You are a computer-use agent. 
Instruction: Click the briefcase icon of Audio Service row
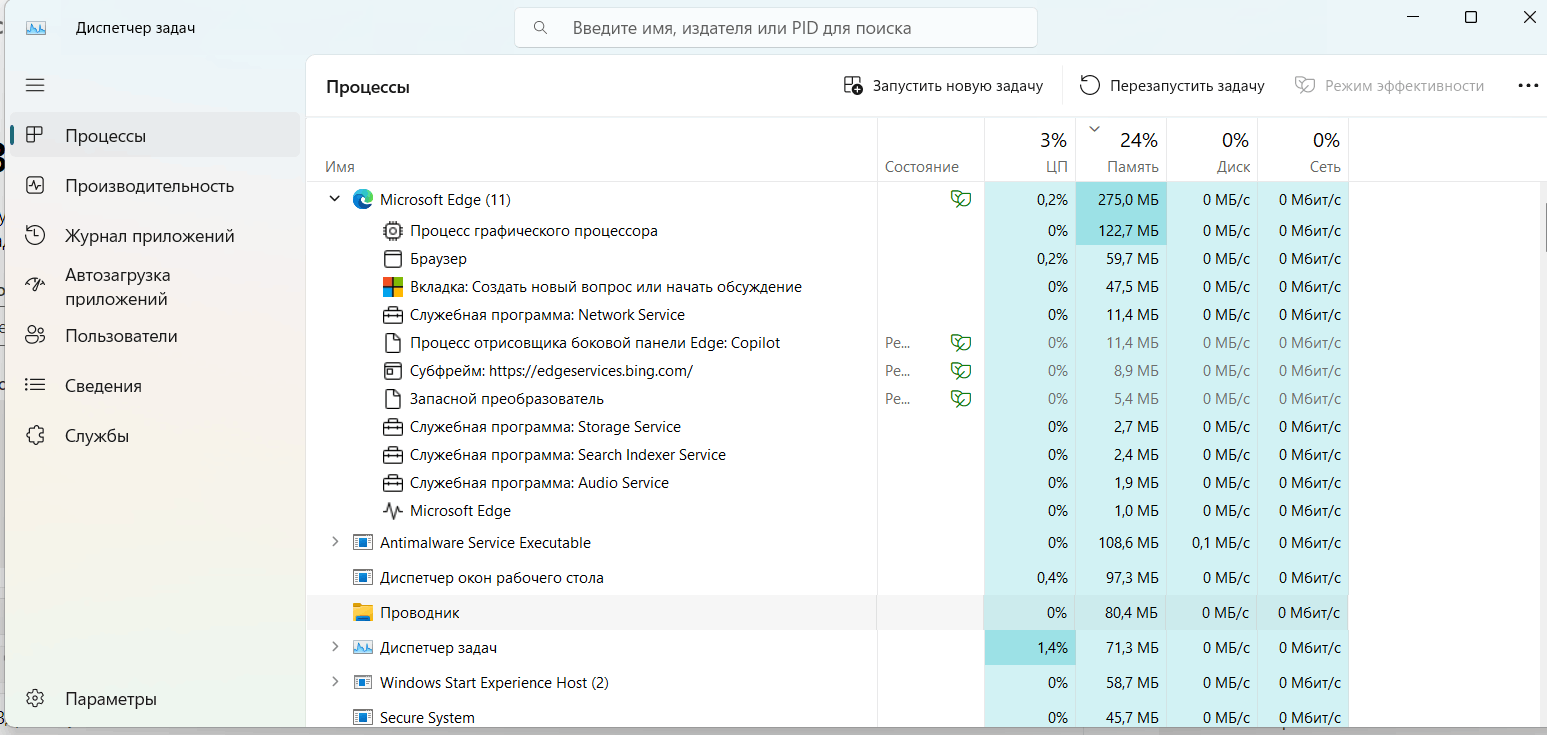393,483
